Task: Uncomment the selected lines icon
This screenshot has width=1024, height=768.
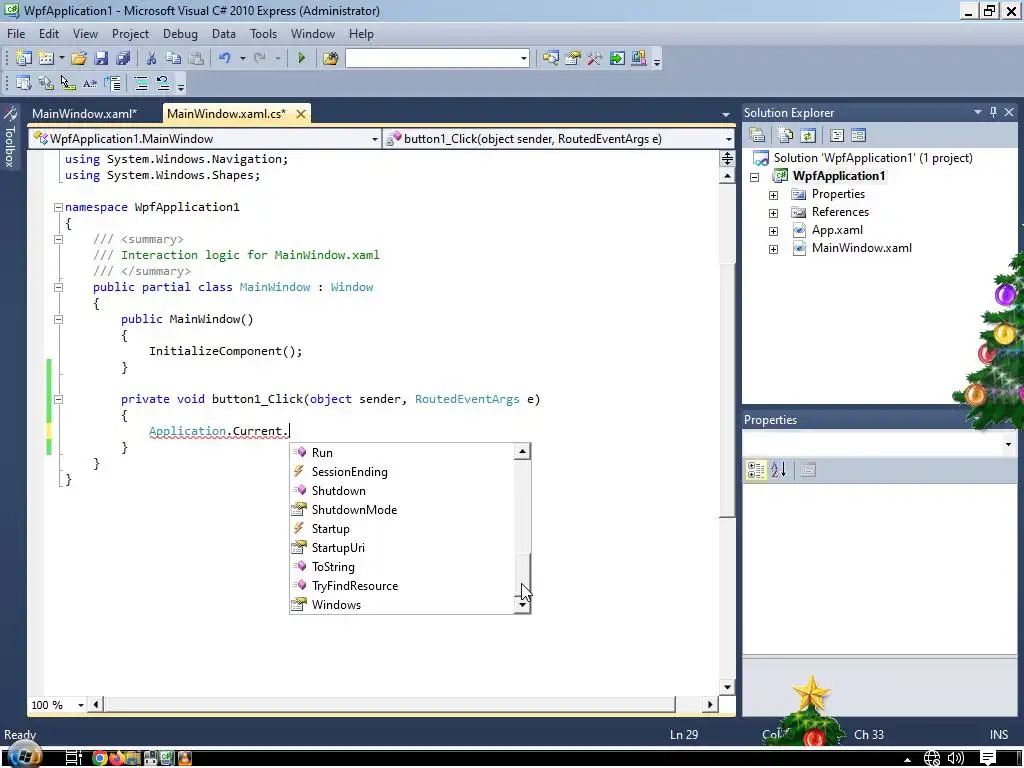Action: (163, 83)
